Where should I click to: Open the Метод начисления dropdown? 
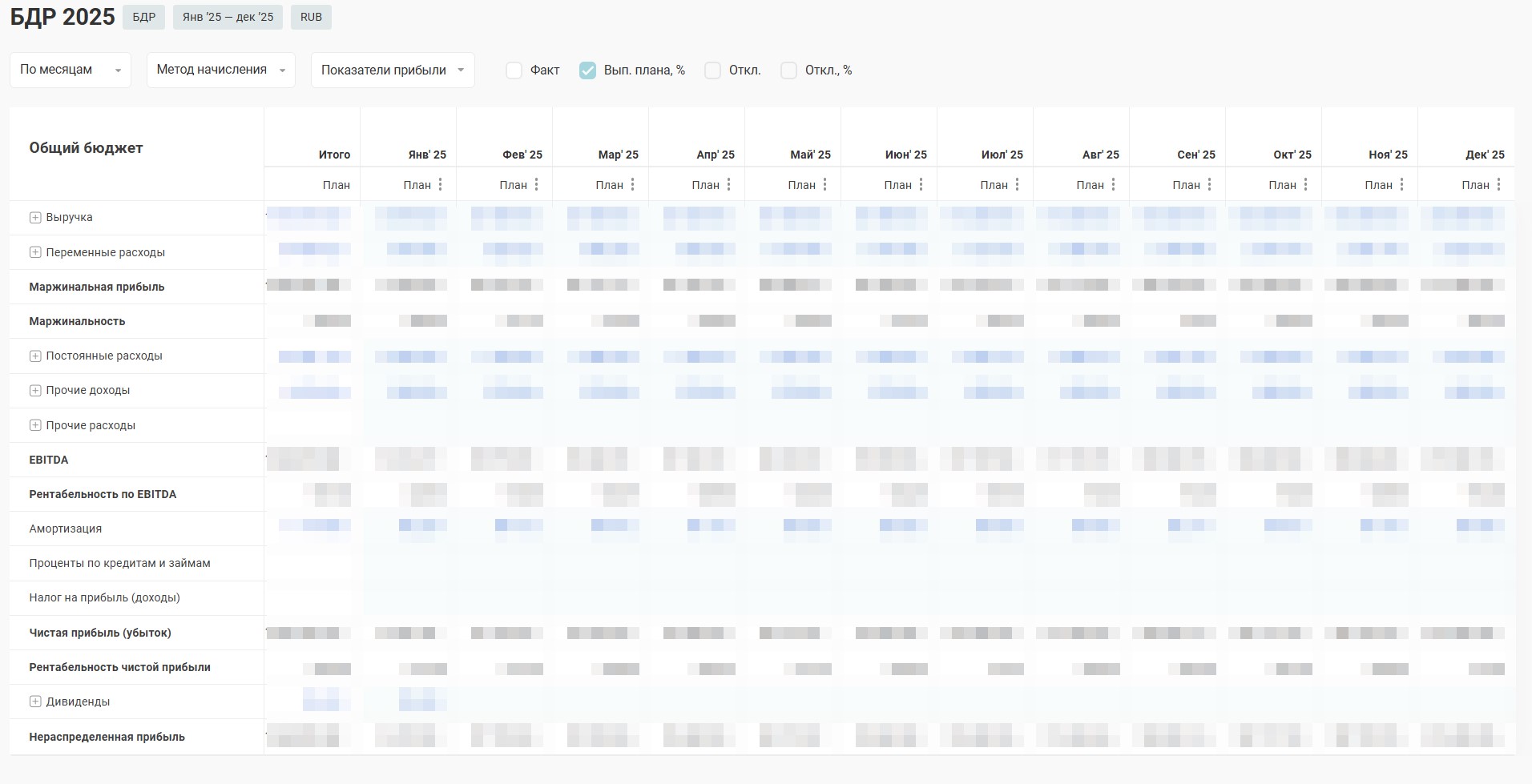pyautogui.click(x=221, y=70)
